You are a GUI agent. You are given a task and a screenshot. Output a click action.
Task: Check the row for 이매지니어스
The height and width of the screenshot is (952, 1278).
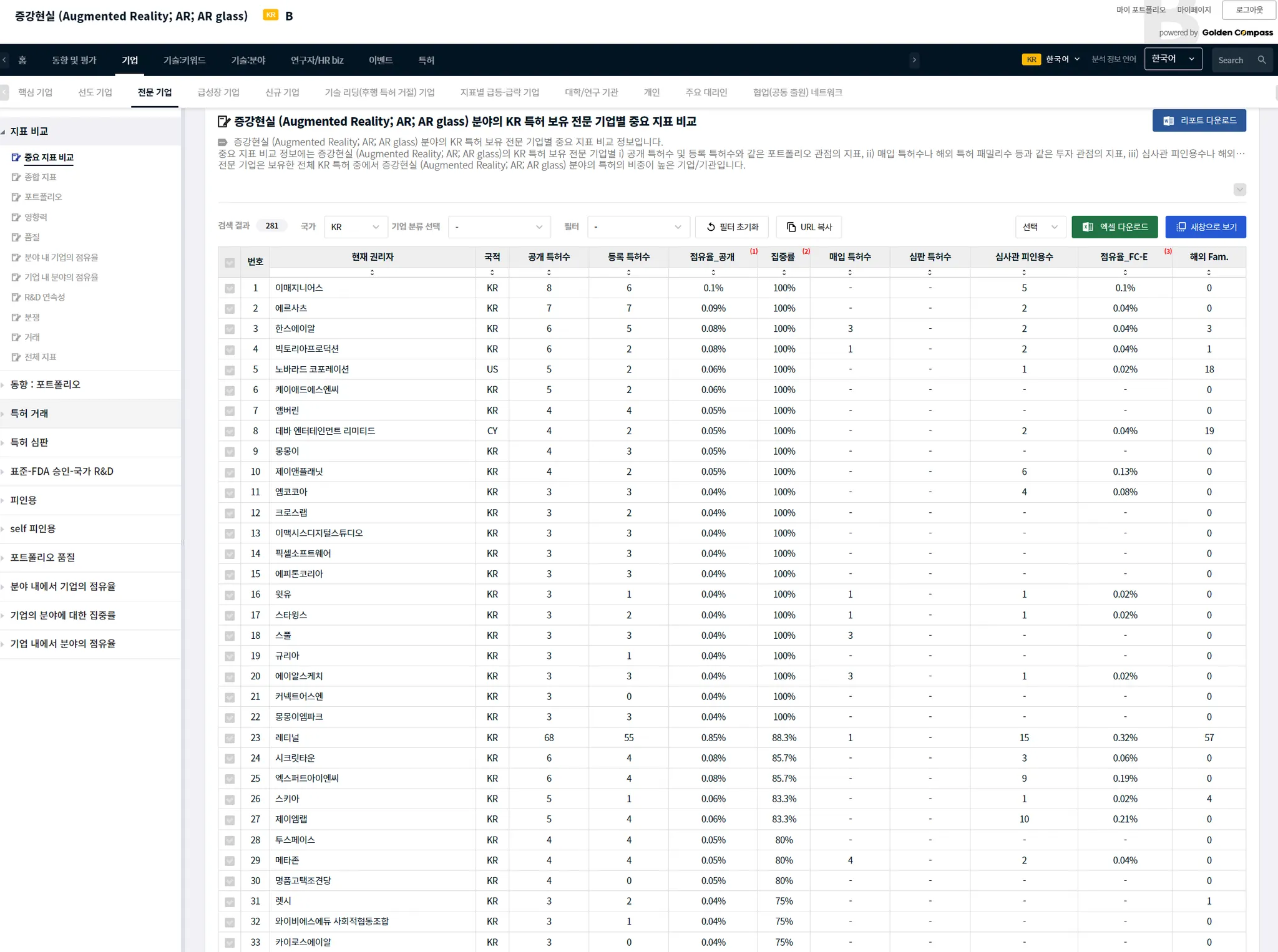point(230,288)
